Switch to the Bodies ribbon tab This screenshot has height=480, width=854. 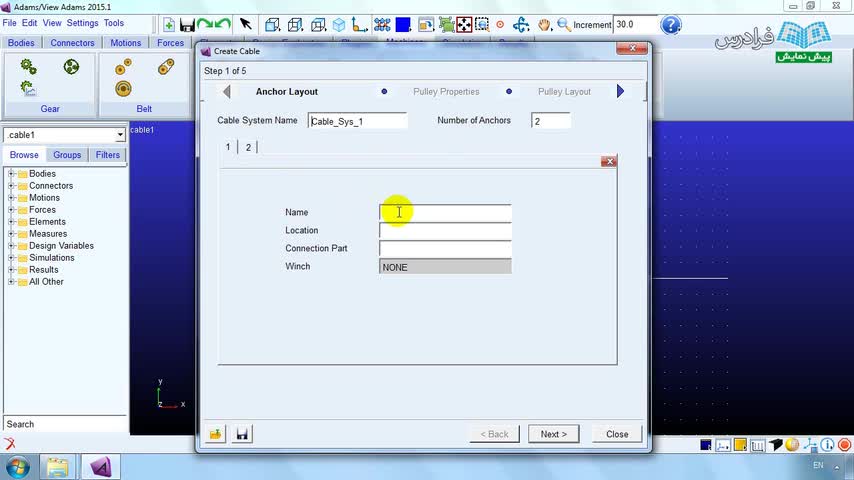pos(21,42)
